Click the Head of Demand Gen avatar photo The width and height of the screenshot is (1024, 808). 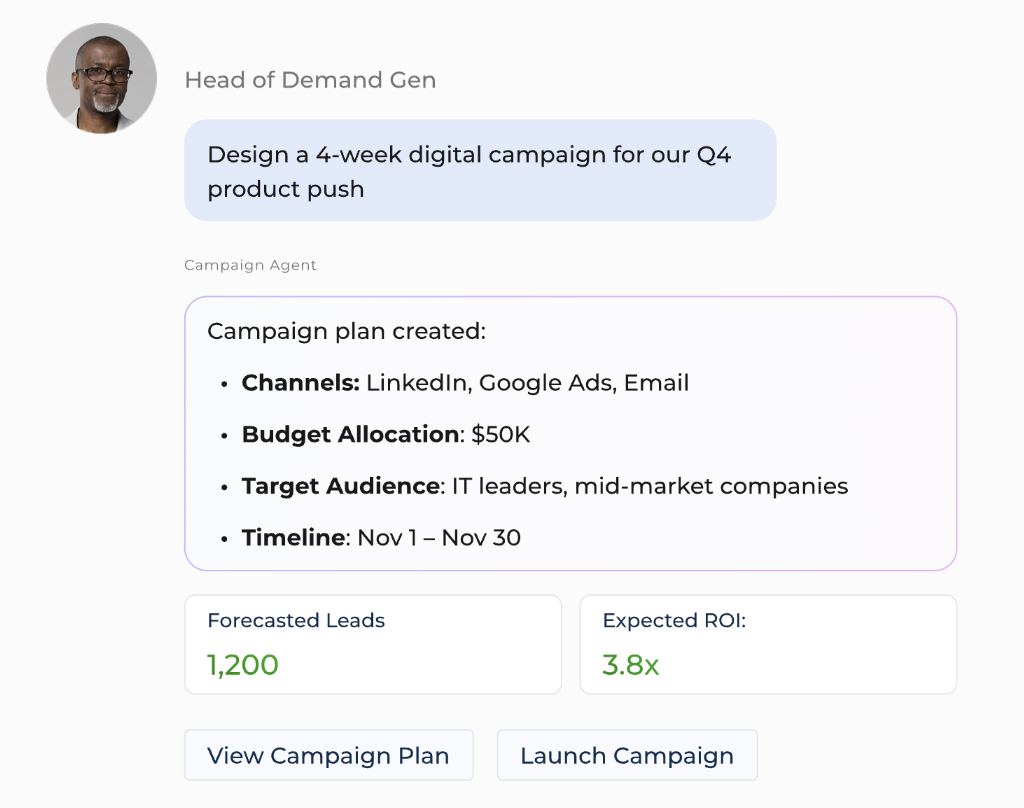[101, 78]
